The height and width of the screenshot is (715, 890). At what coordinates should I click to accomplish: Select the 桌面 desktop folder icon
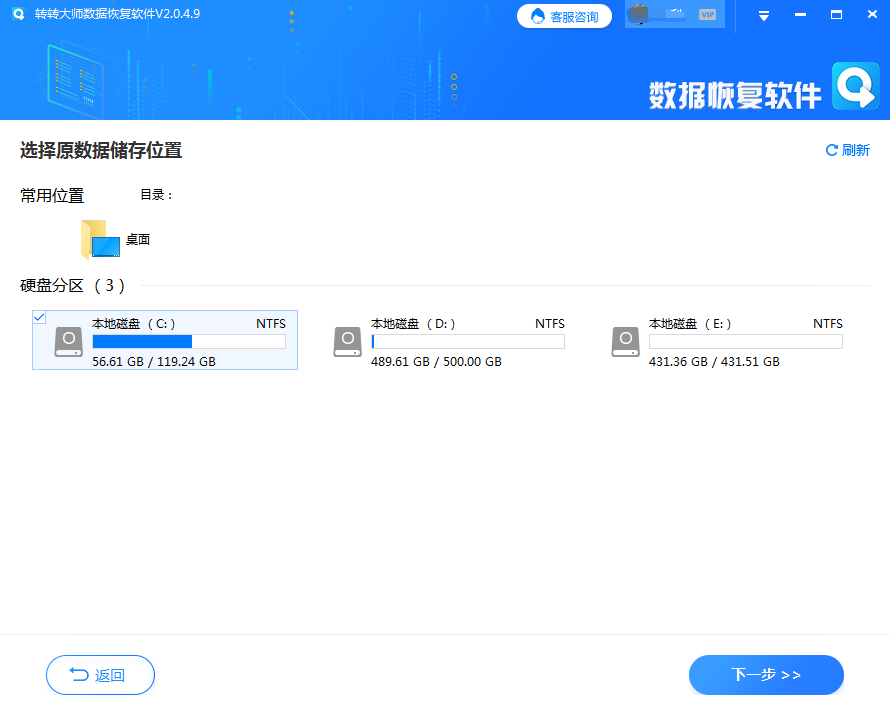pos(100,239)
